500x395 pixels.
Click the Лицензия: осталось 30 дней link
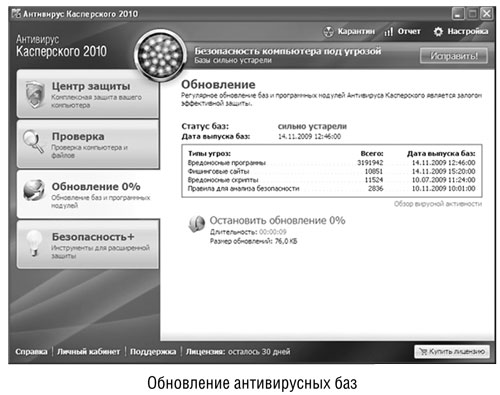tap(238, 352)
